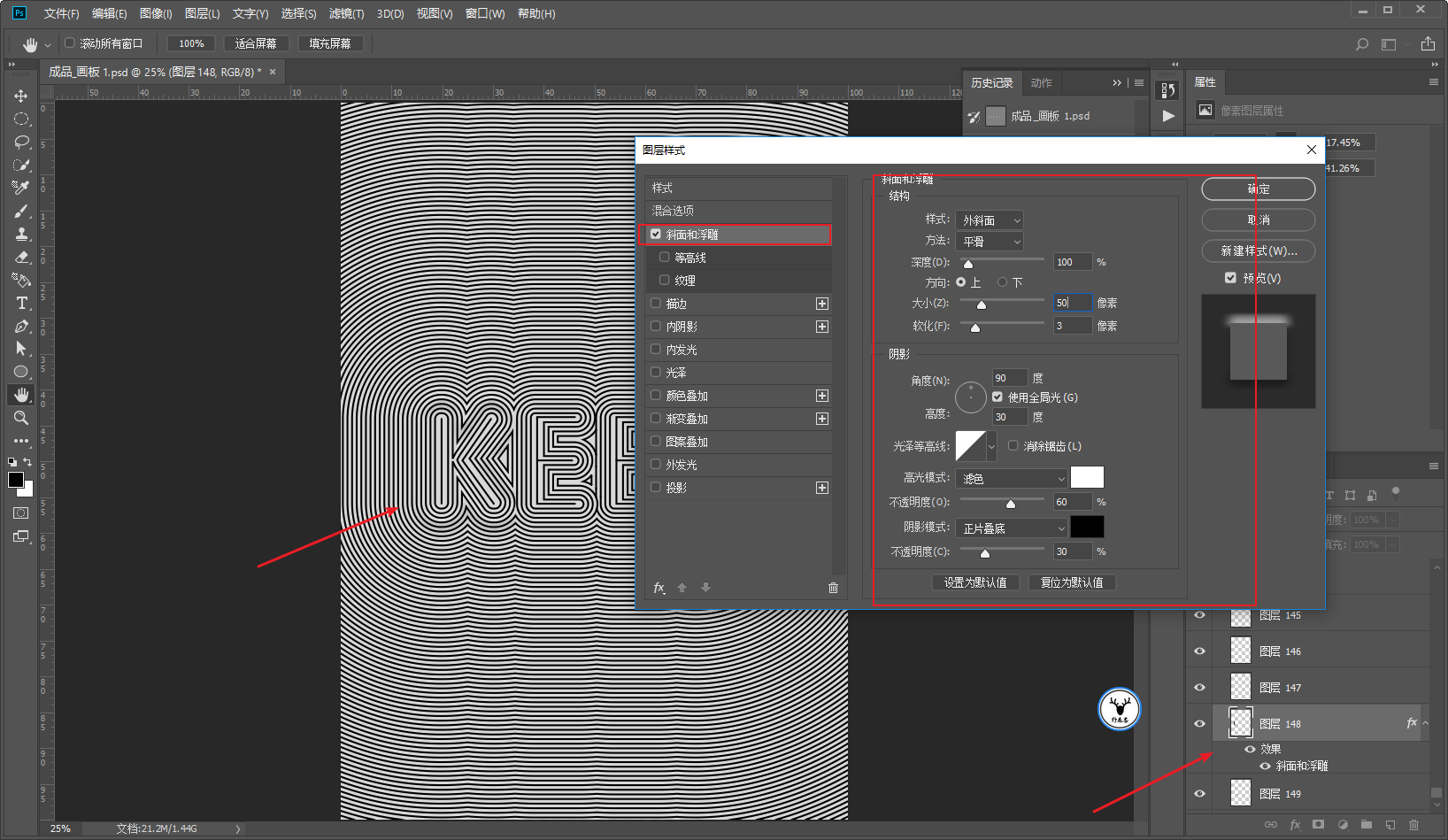Open the Highlight Mode (高光模式) dropdown

[1012, 479]
